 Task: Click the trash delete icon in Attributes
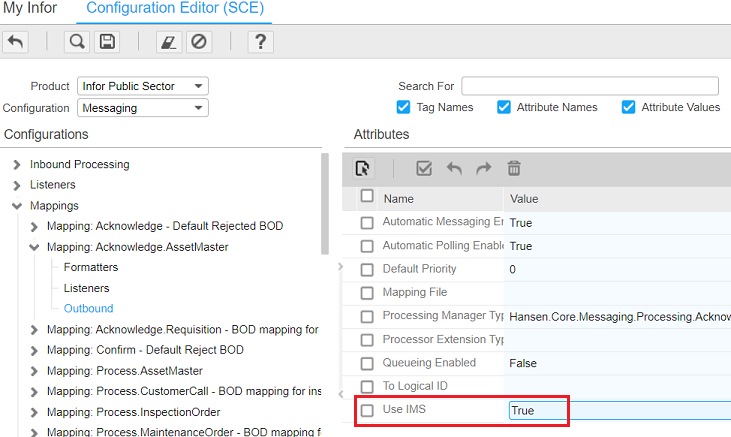coord(514,168)
